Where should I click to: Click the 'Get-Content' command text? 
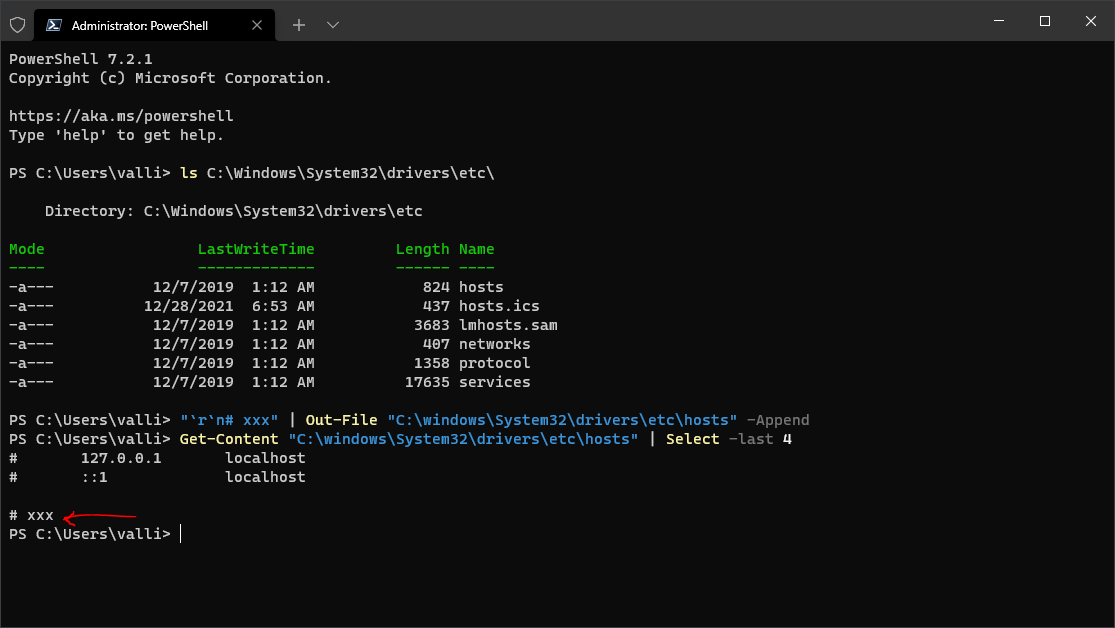(229, 439)
